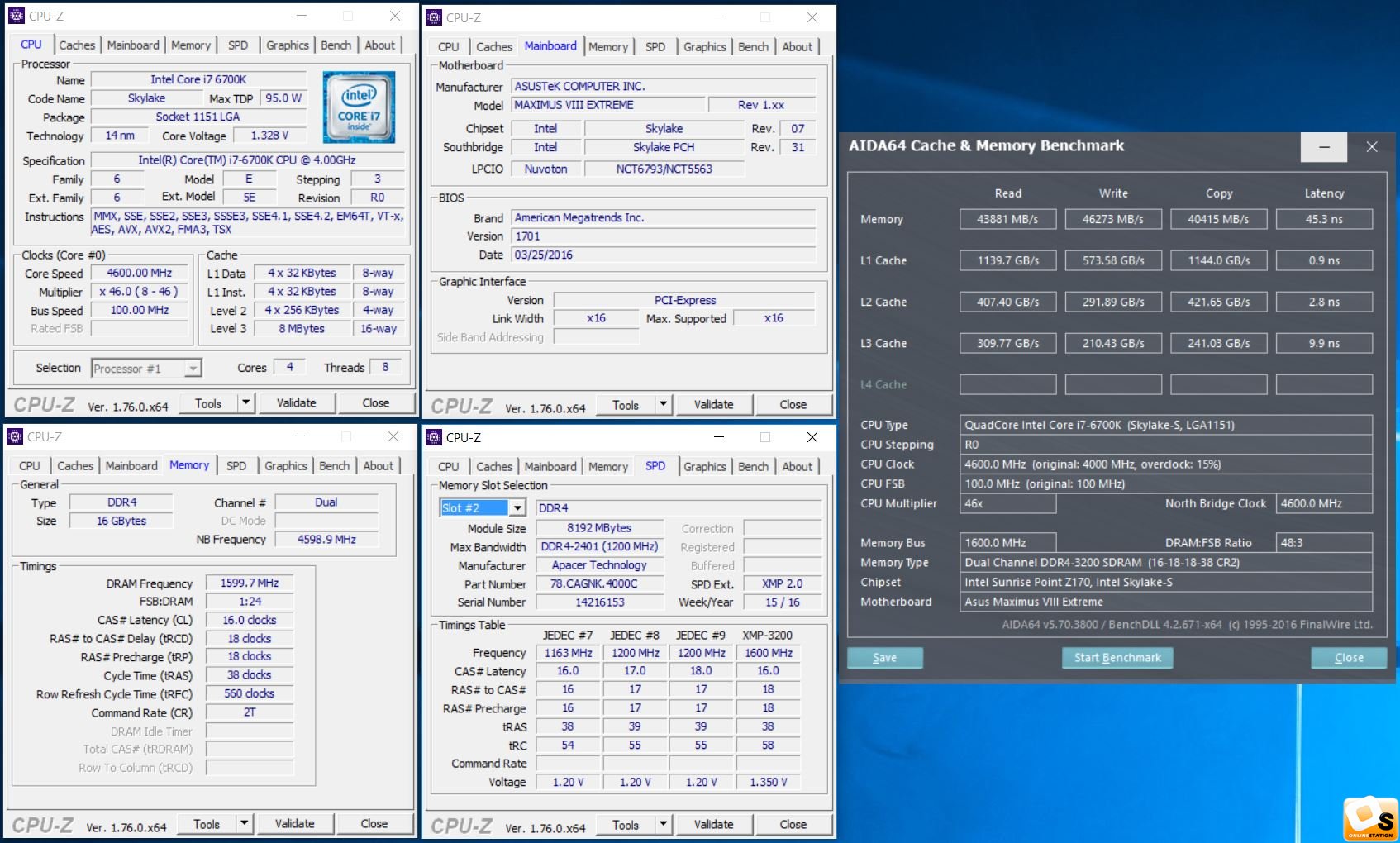
Task: Click L3 Cache Write value 210.43 GB/s
Action: (1113, 343)
